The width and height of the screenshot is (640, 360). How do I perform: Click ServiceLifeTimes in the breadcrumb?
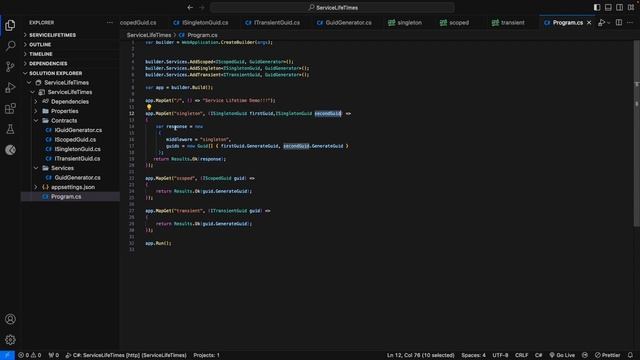pos(149,35)
